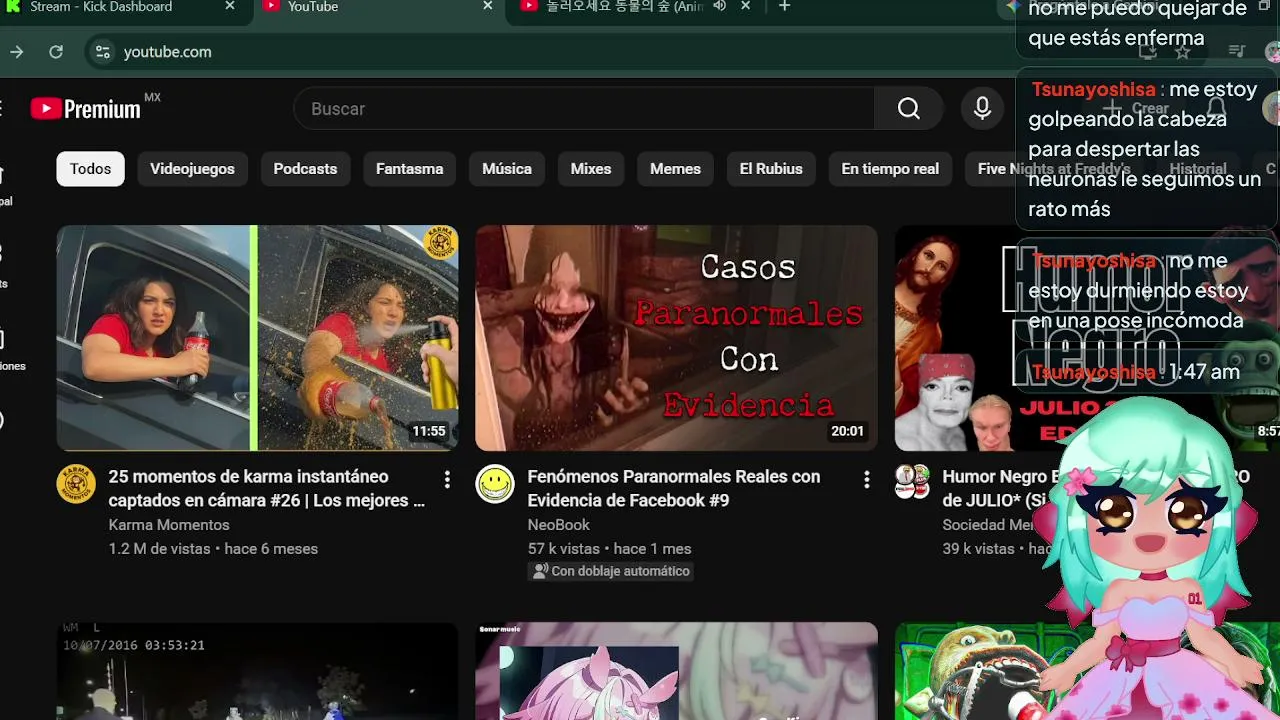1280x720 pixels.
Task: Select the Mixes chip
Action: 591,169
